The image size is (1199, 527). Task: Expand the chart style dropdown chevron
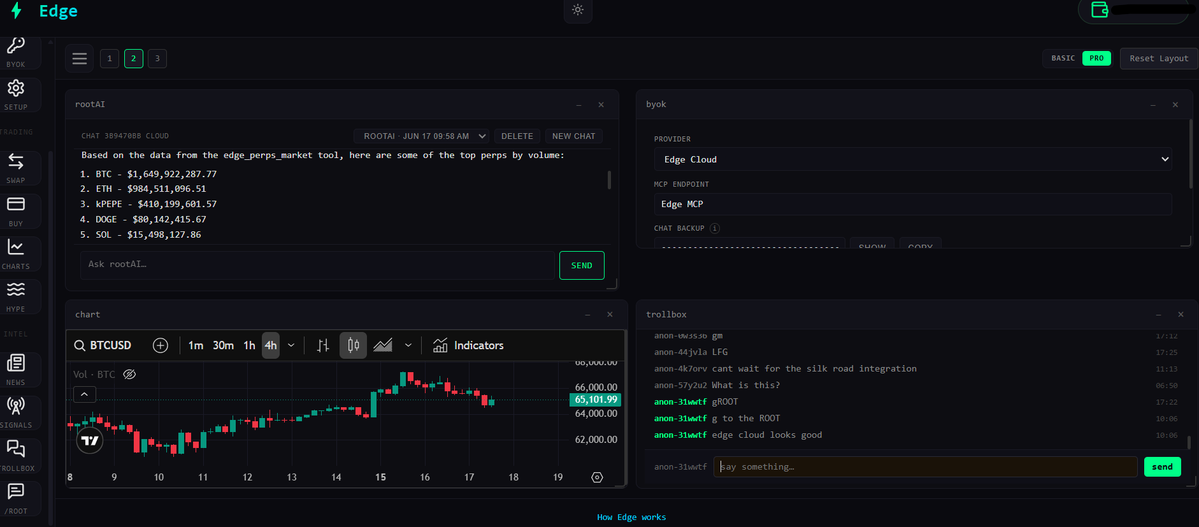click(x=408, y=346)
